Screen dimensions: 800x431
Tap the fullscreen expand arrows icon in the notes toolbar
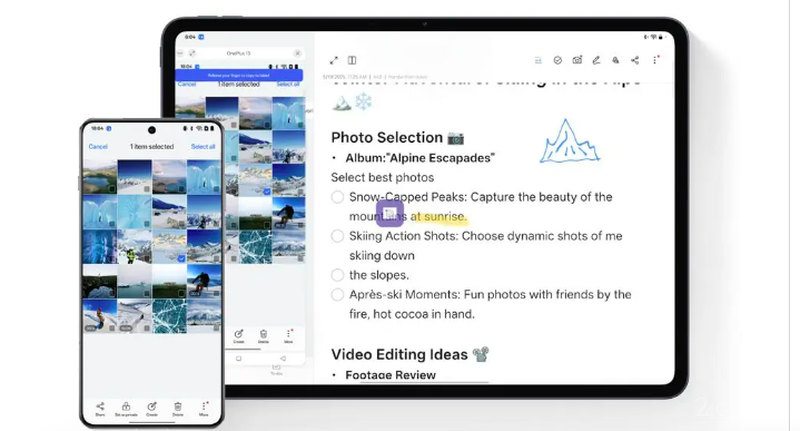334,60
